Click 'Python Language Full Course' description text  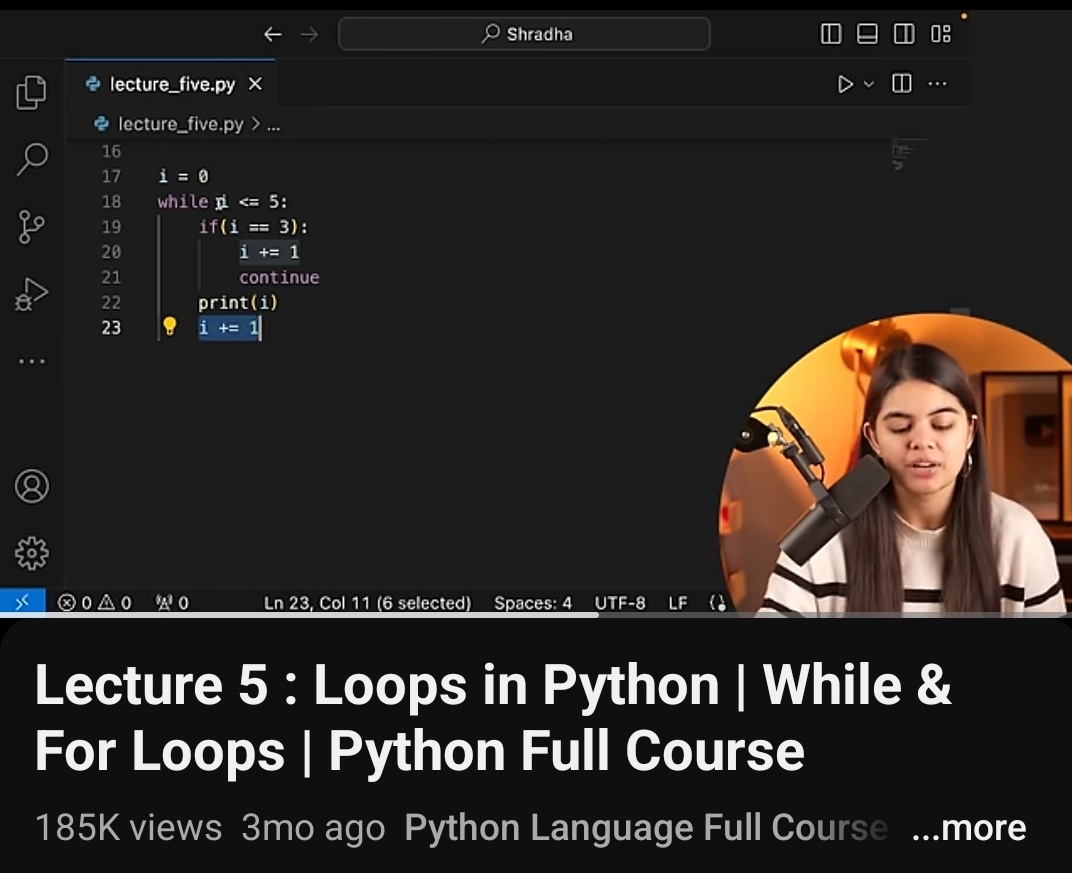click(646, 828)
